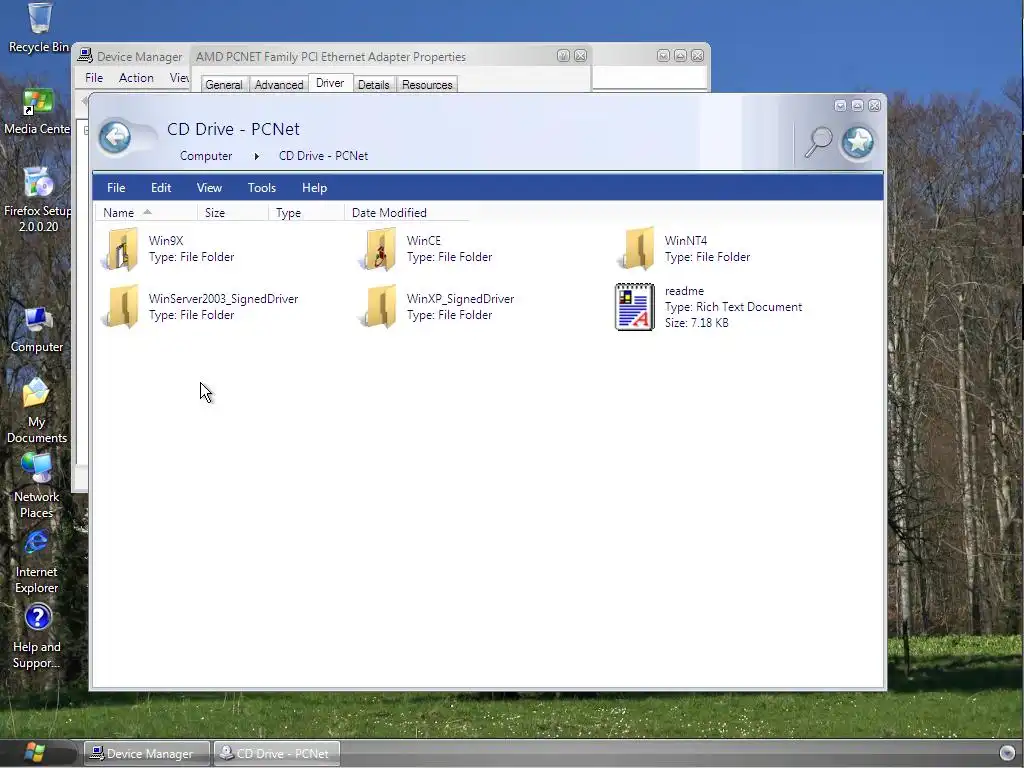Select the WinCE folder icon
The height and width of the screenshot is (768, 1024).
[379, 249]
